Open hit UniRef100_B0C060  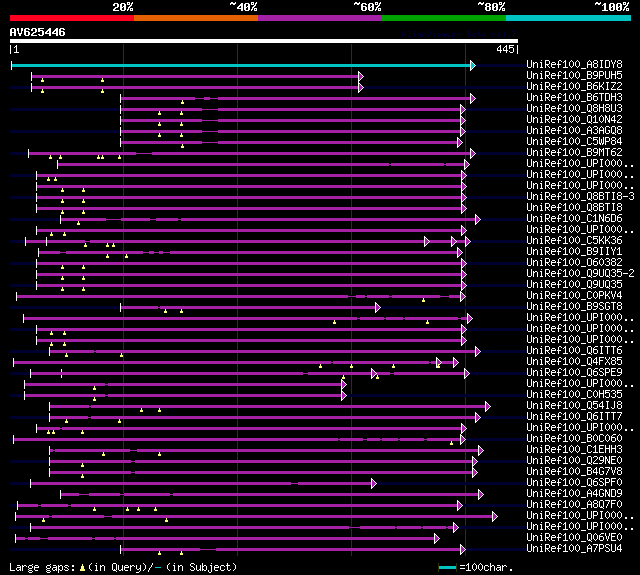pos(574,439)
